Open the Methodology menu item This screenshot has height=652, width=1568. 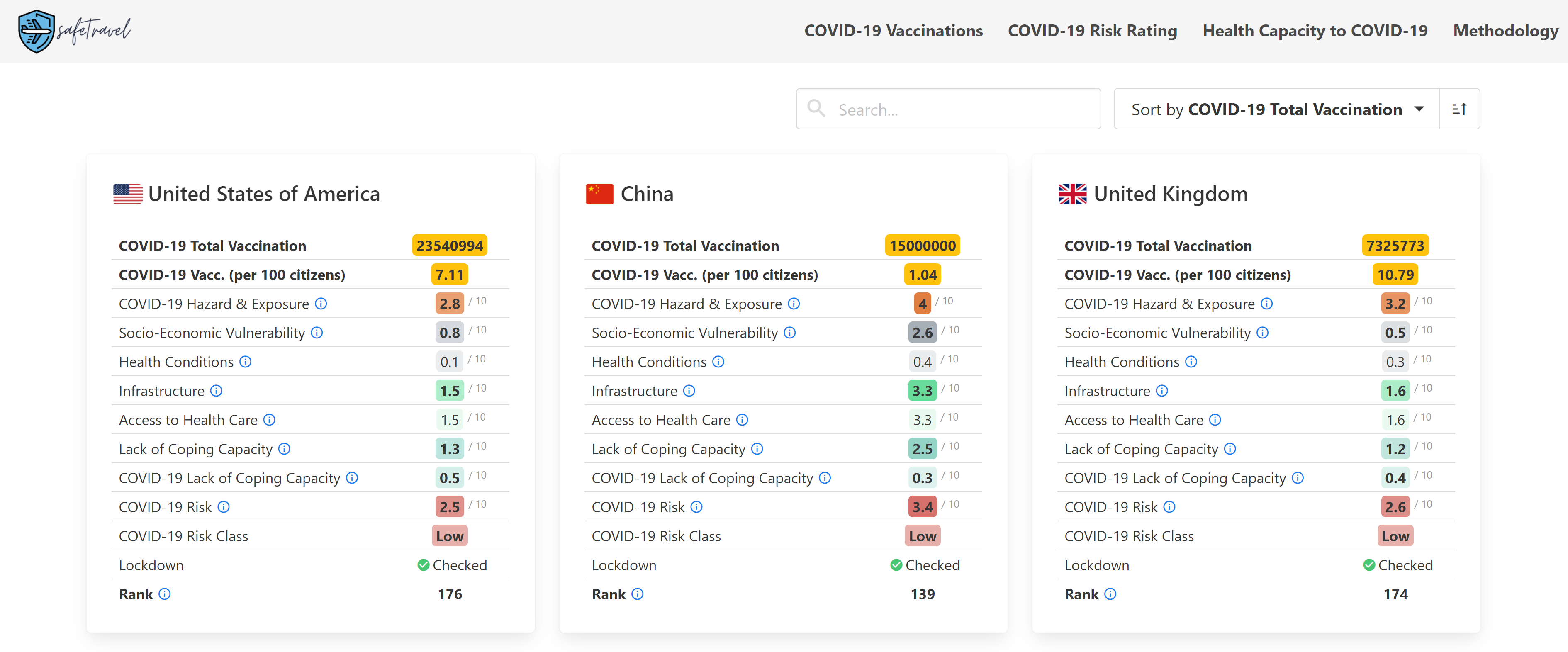[x=1506, y=31]
